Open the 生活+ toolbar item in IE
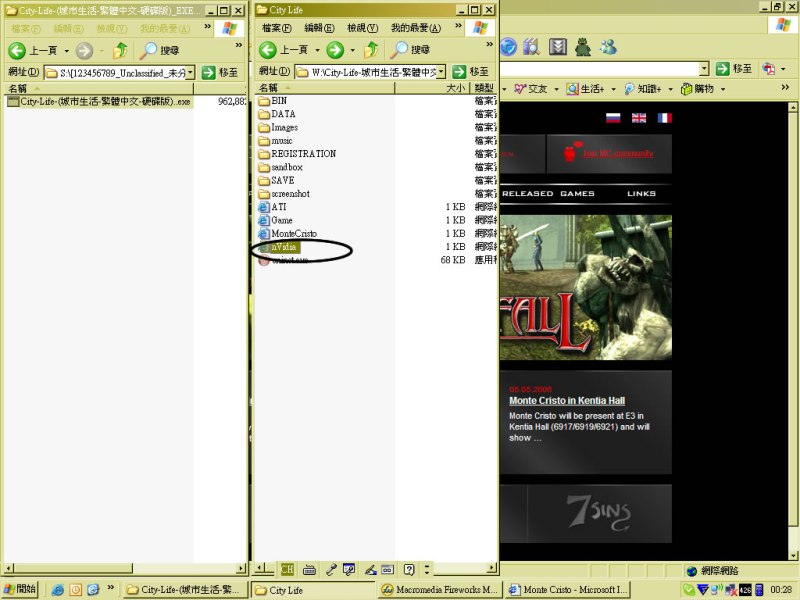This screenshot has height=600, width=800. coord(585,89)
